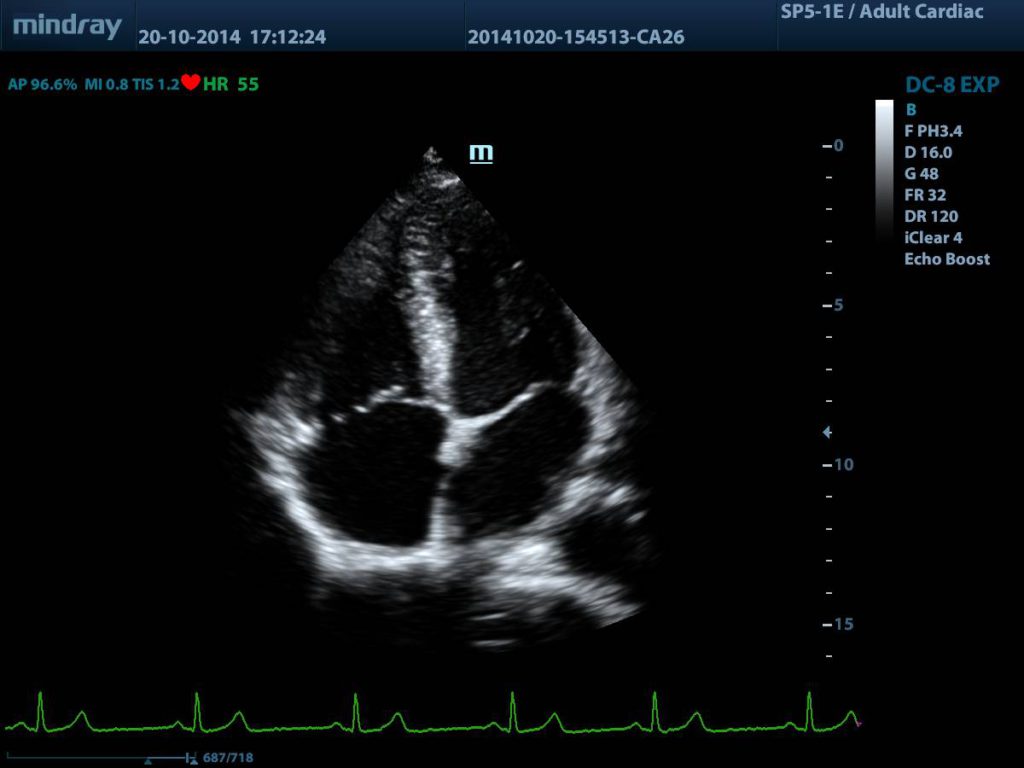1024x768 pixels.
Task: Click the focus position arrow on depth scale
Action: click(826, 433)
